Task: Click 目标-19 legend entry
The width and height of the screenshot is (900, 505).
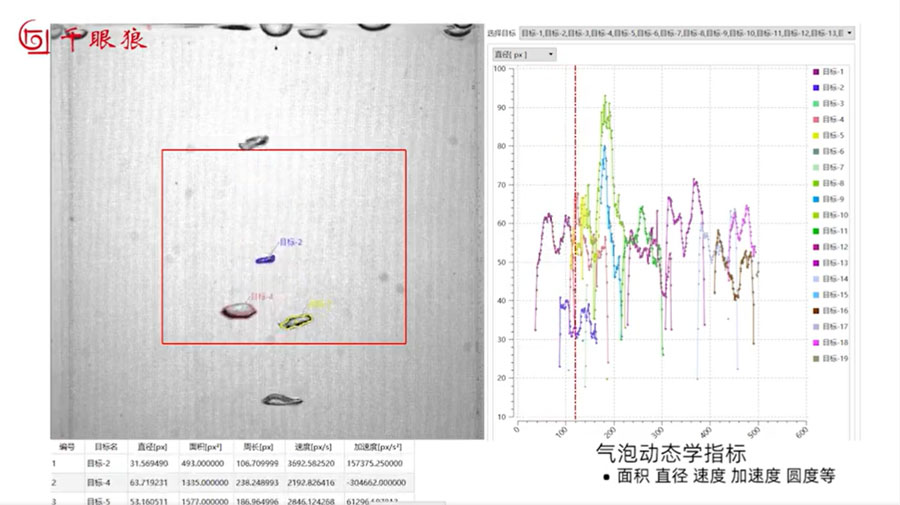Action: click(x=832, y=359)
